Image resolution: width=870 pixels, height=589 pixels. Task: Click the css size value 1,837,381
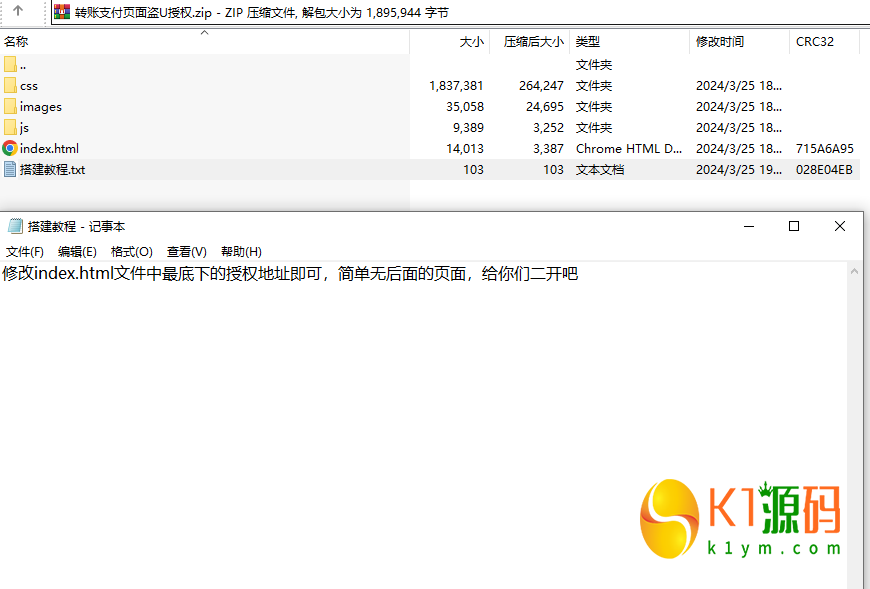coord(456,86)
